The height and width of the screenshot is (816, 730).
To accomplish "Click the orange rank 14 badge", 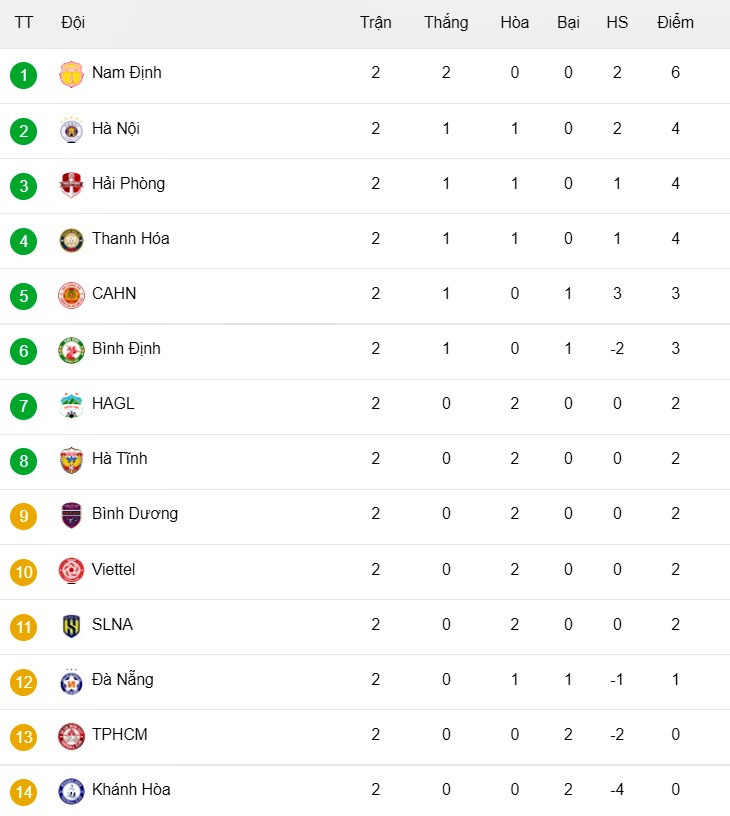I will (x=23, y=792).
